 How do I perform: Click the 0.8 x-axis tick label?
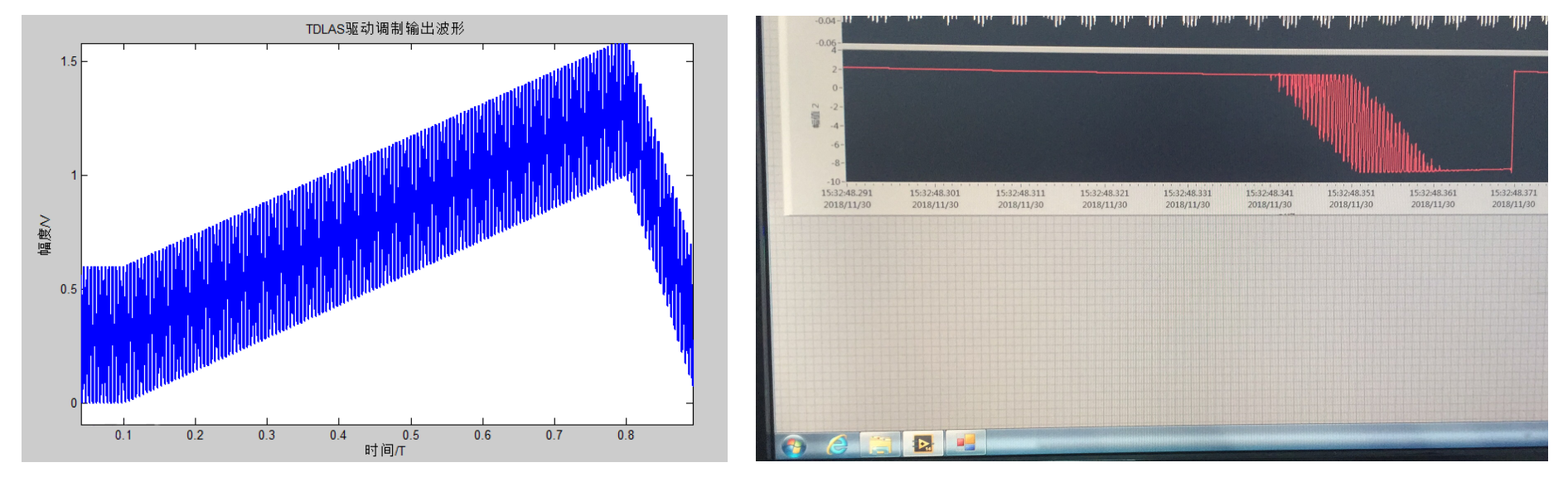pyautogui.click(x=626, y=435)
